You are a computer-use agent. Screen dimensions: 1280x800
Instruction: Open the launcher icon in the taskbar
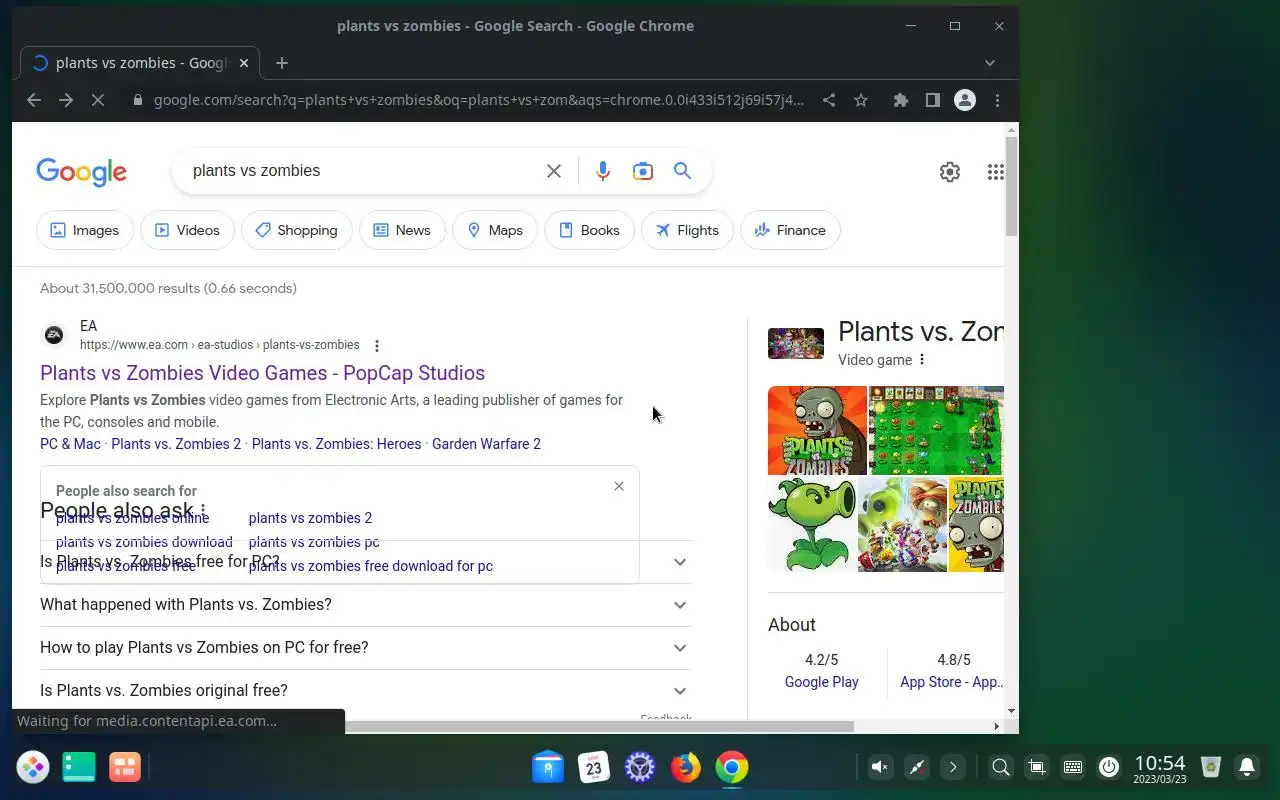click(33, 767)
